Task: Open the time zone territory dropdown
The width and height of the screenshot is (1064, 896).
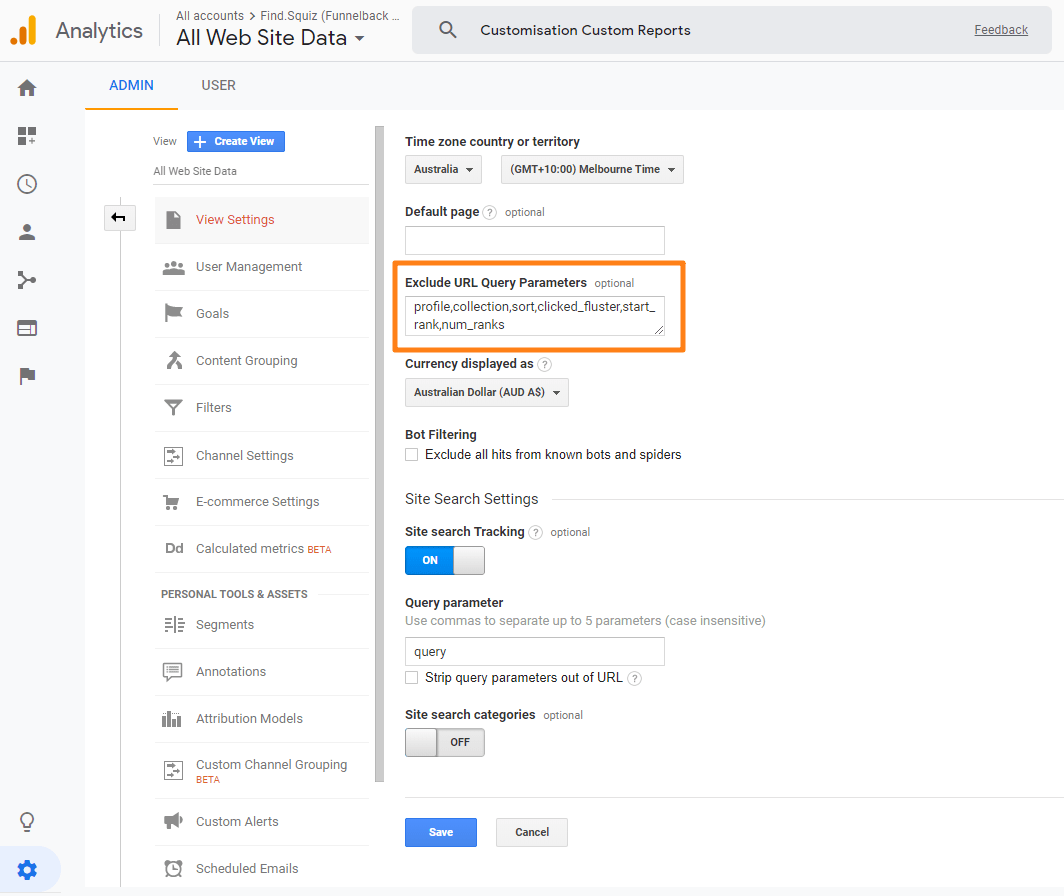Action: point(443,169)
